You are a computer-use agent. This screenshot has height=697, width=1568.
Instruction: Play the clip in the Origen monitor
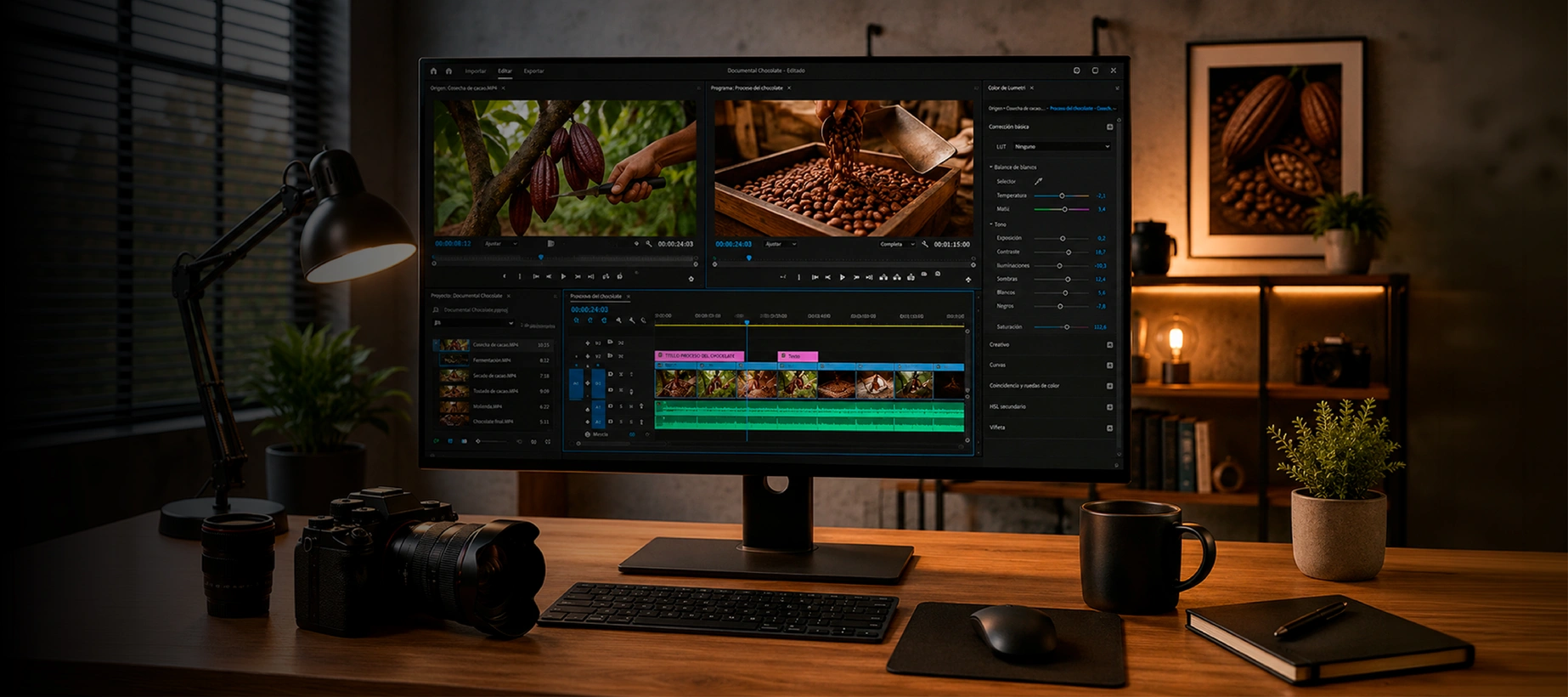point(563,276)
